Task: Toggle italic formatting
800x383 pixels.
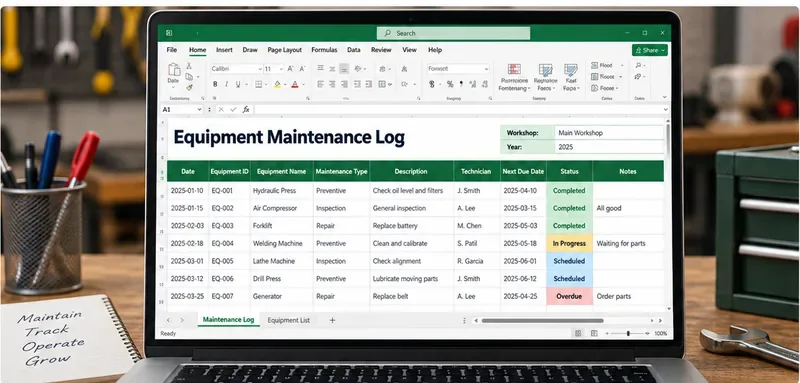Action: click(227, 84)
